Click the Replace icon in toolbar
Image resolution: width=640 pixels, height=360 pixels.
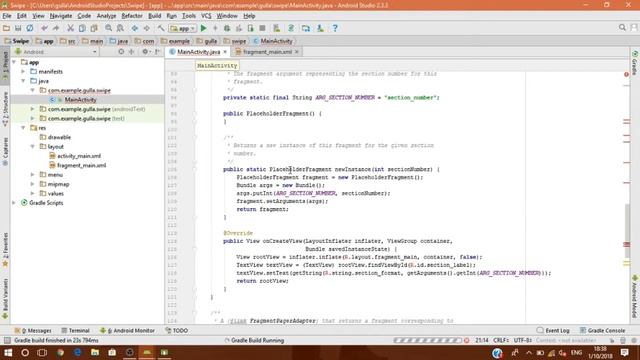tap(120, 28)
